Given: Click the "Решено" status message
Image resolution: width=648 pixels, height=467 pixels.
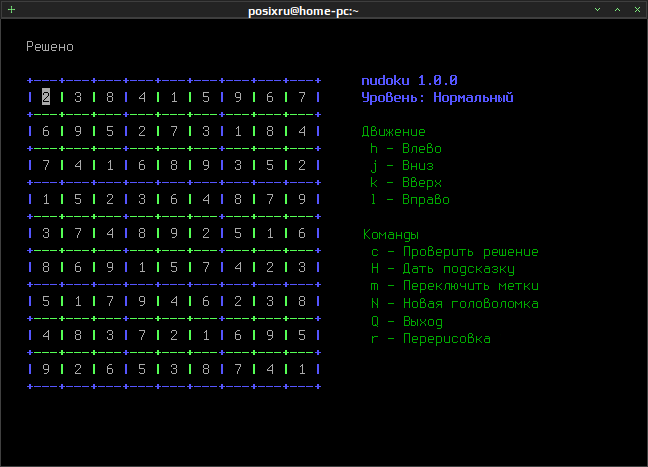Looking at the screenshot, I should pyautogui.click(x=50, y=47).
